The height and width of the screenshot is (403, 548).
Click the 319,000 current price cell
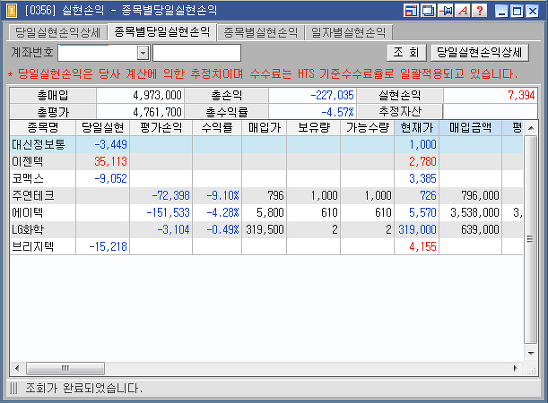[x=417, y=230]
